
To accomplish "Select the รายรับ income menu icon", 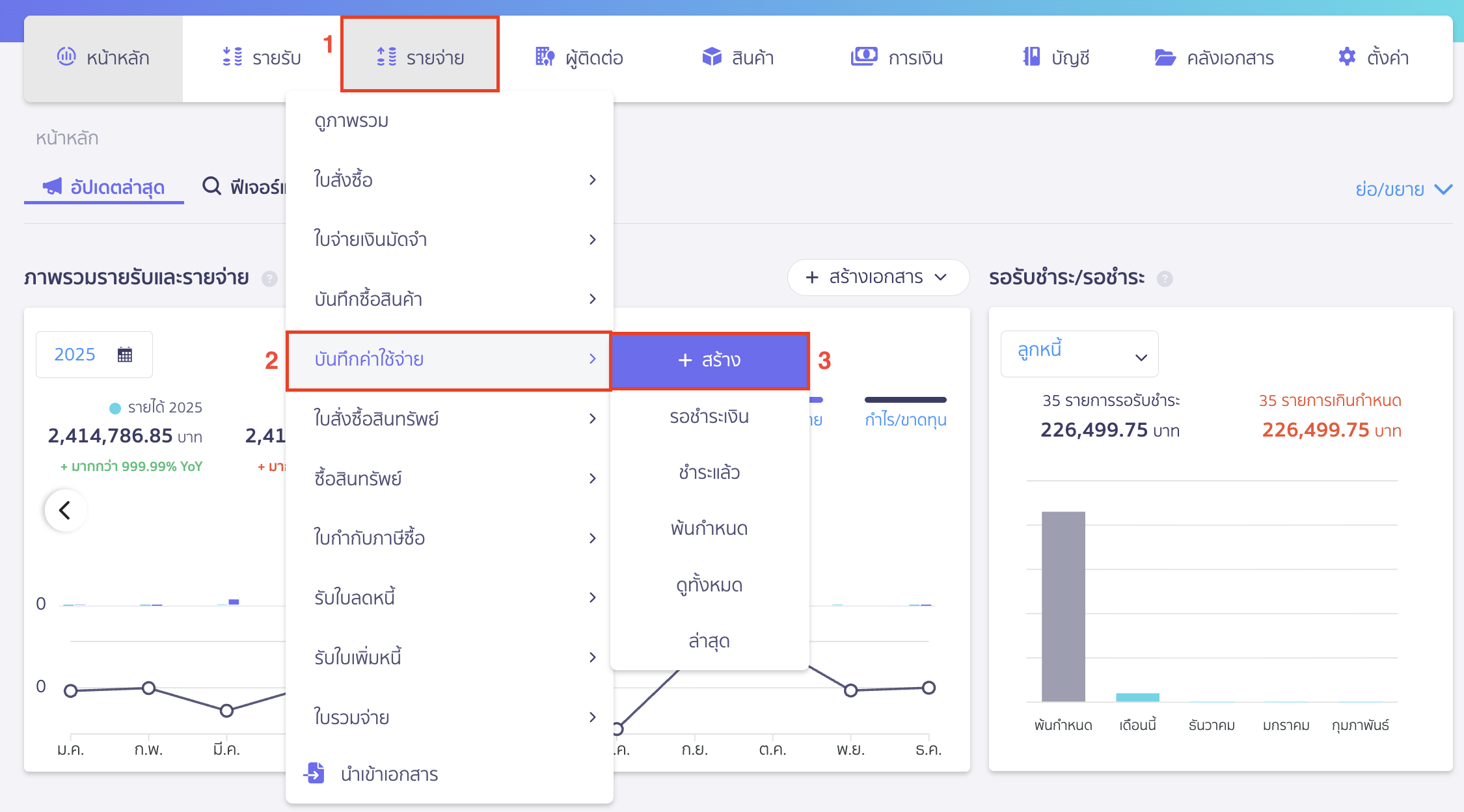I will [x=232, y=57].
